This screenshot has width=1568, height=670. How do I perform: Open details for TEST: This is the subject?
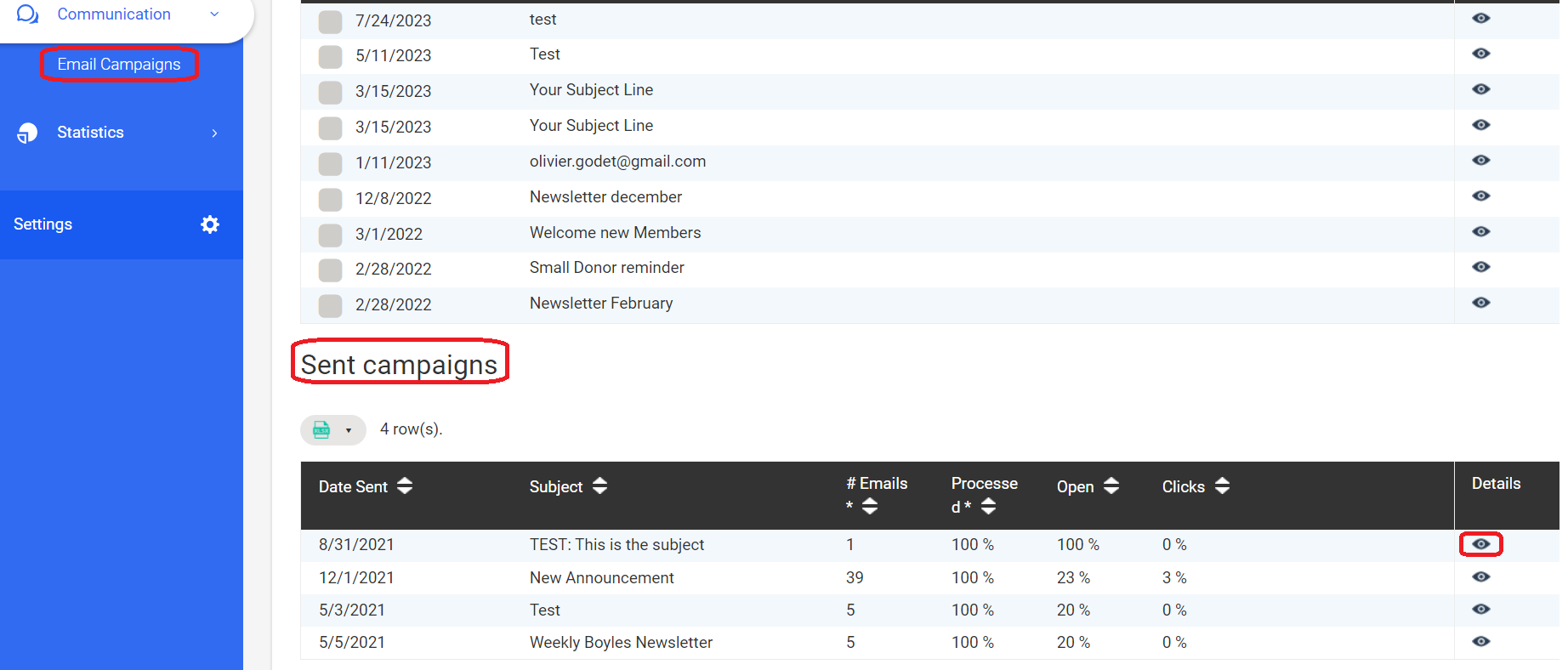coord(1480,544)
